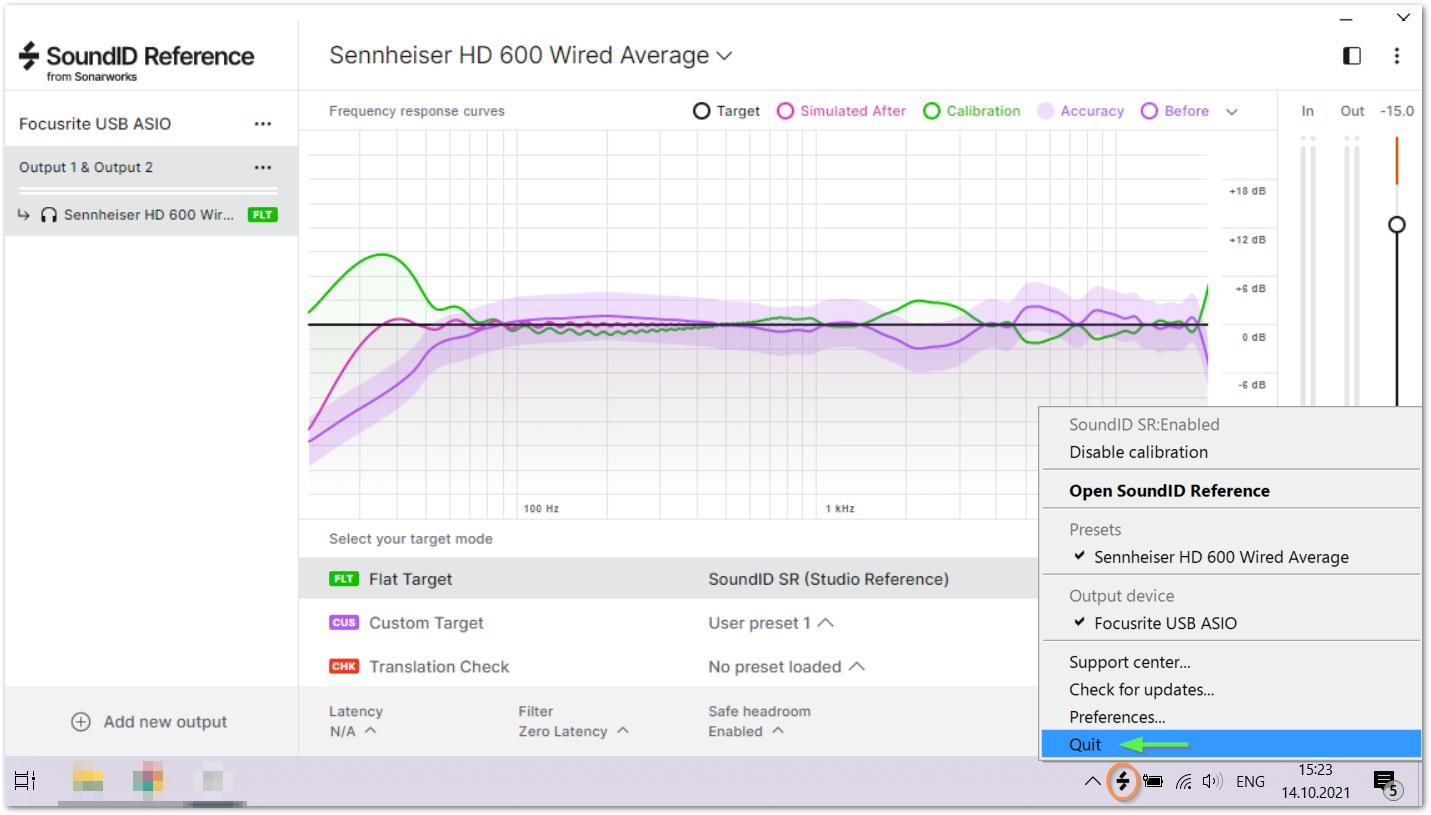Open the taskbar clock 15:23
Image resolution: width=1431 pixels, height=815 pixels.
pyautogui.click(x=1315, y=770)
